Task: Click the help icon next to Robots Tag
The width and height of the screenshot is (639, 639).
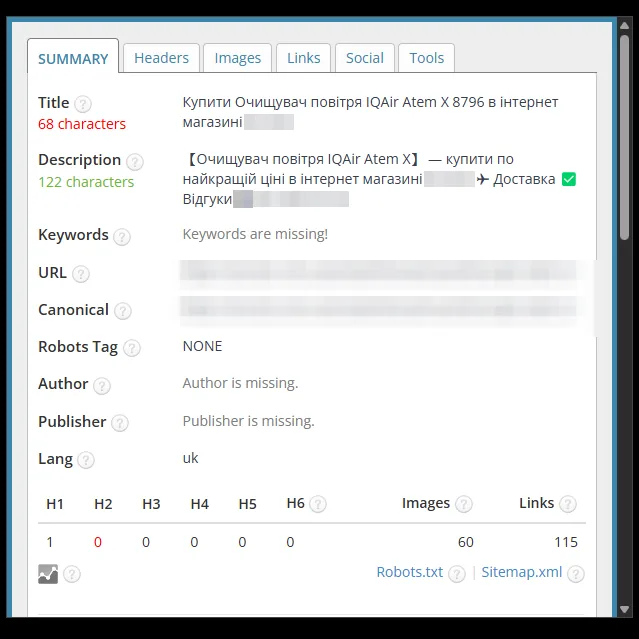Action: [132, 348]
